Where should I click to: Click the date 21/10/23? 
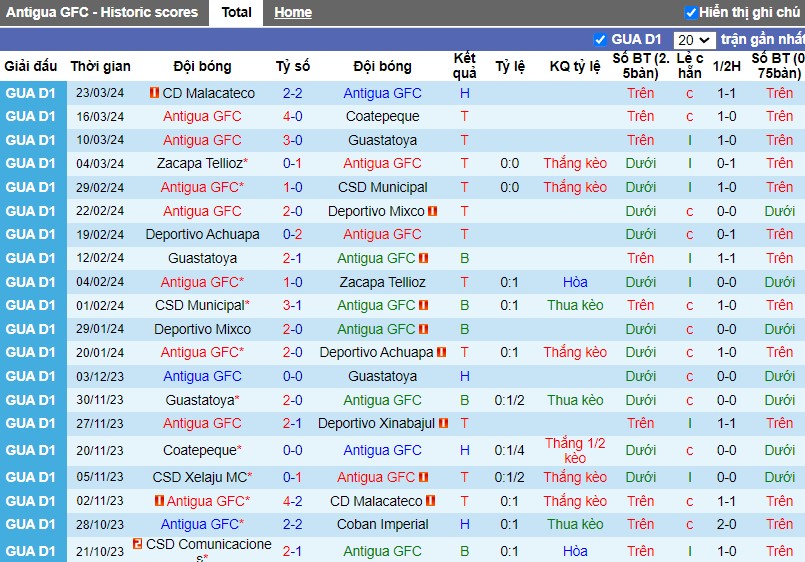(x=100, y=551)
